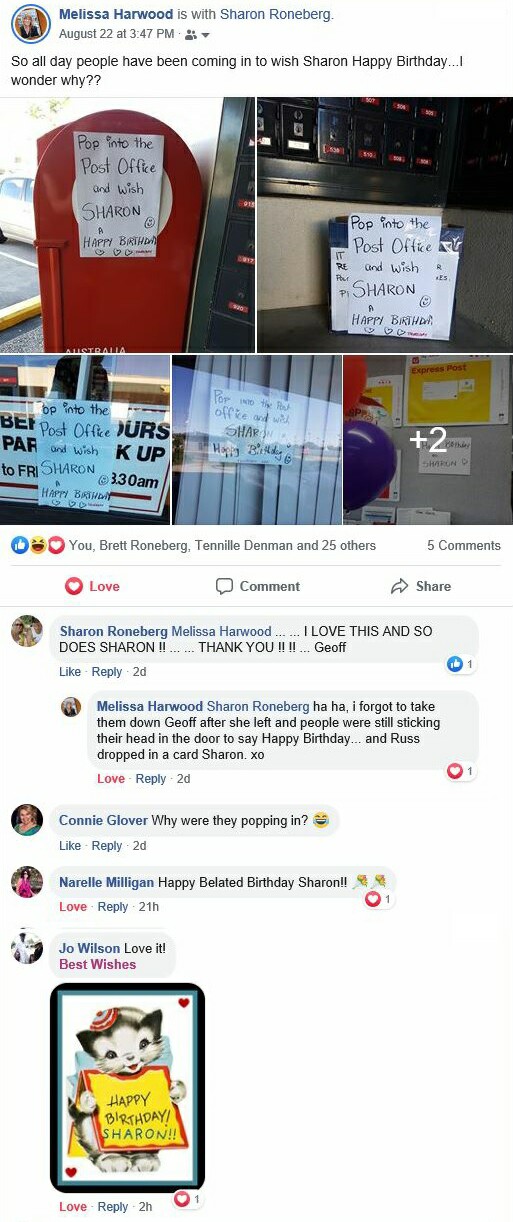Open the post audience selector dropdown
This screenshot has width=513, height=1222.
(x=198, y=35)
